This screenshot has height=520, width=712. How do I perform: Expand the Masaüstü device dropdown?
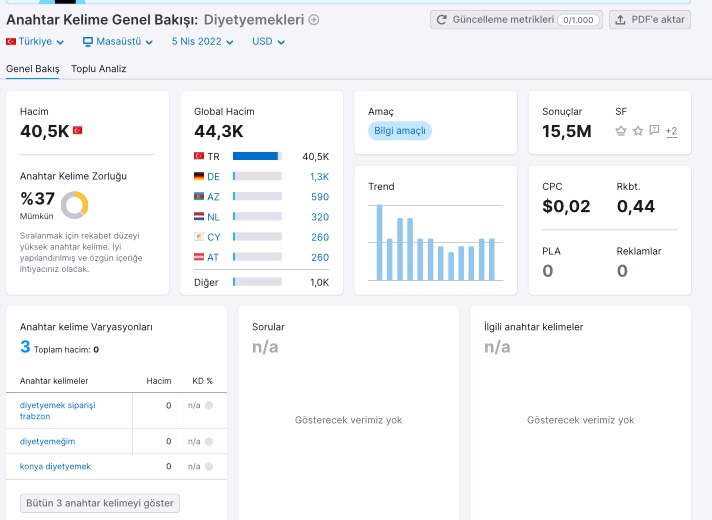118,42
